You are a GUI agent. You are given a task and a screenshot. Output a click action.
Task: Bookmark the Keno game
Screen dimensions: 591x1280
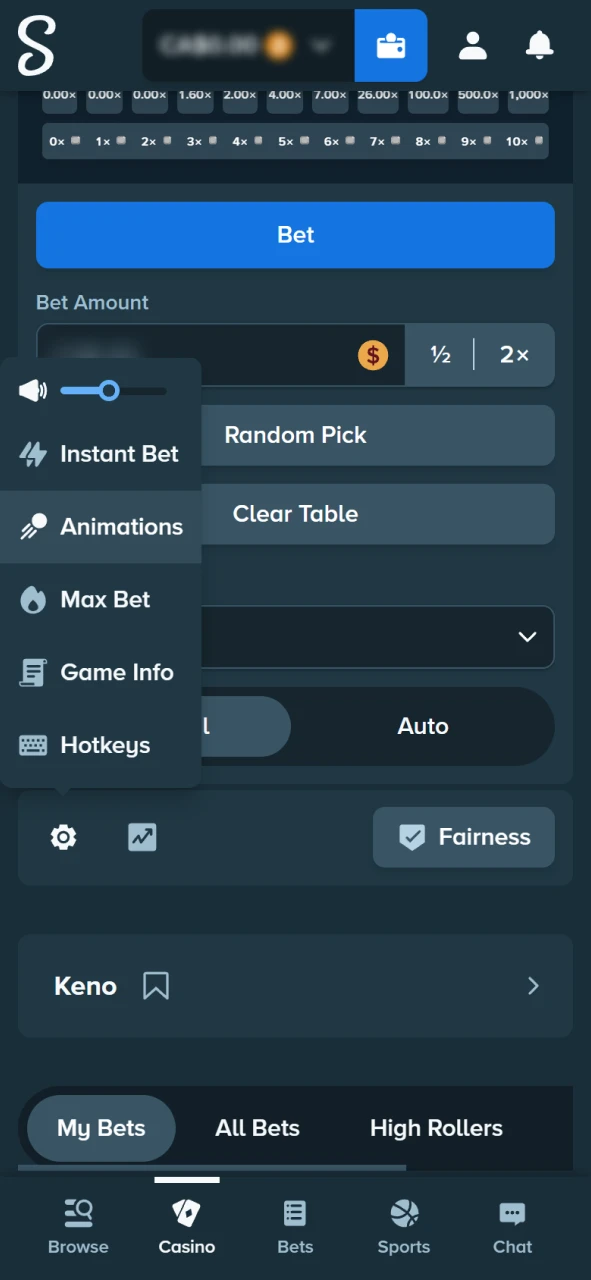155,986
